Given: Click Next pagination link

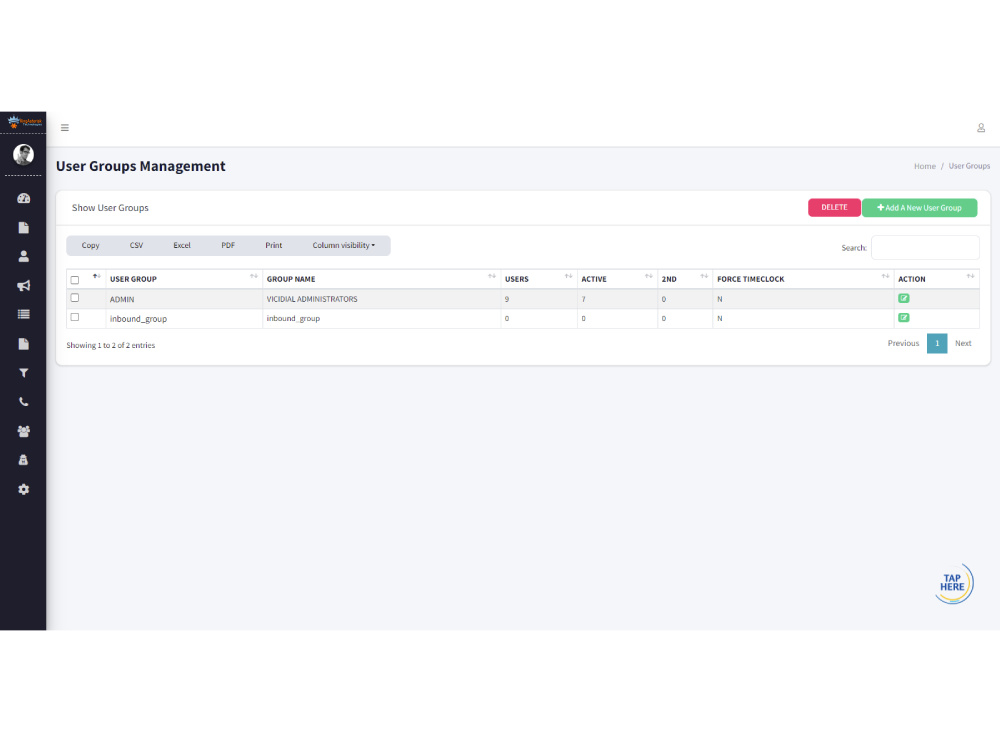Looking at the screenshot, I should pyautogui.click(x=963, y=343).
